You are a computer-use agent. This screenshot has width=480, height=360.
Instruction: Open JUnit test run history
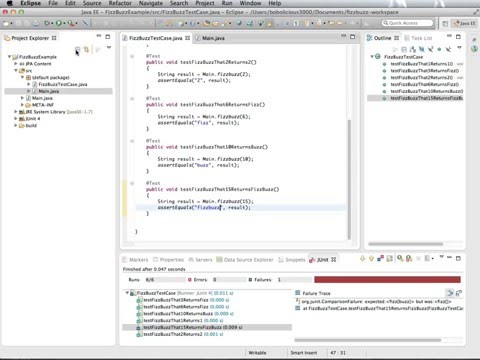(428, 259)
